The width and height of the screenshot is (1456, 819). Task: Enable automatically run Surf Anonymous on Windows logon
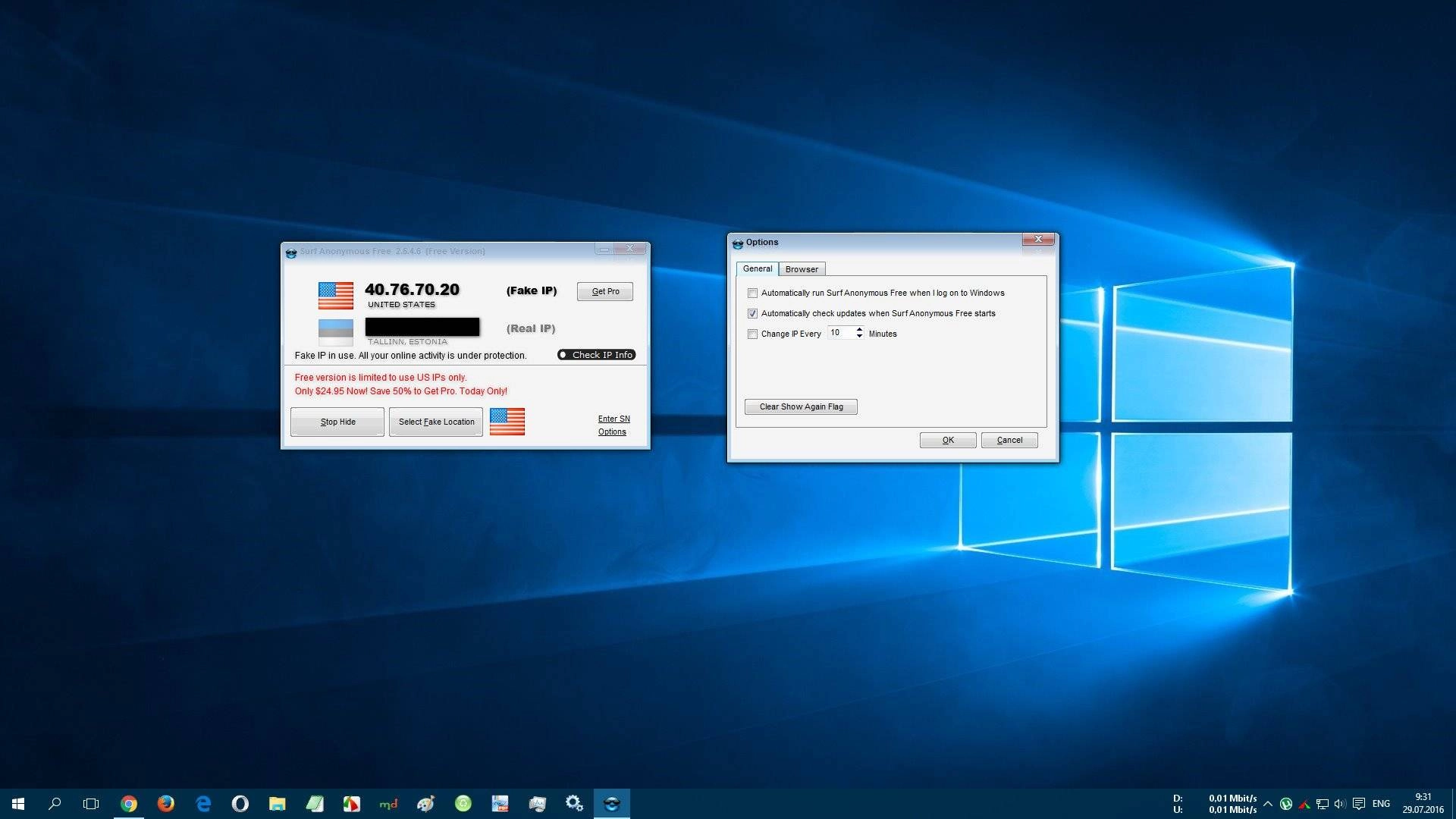[752, 293]
